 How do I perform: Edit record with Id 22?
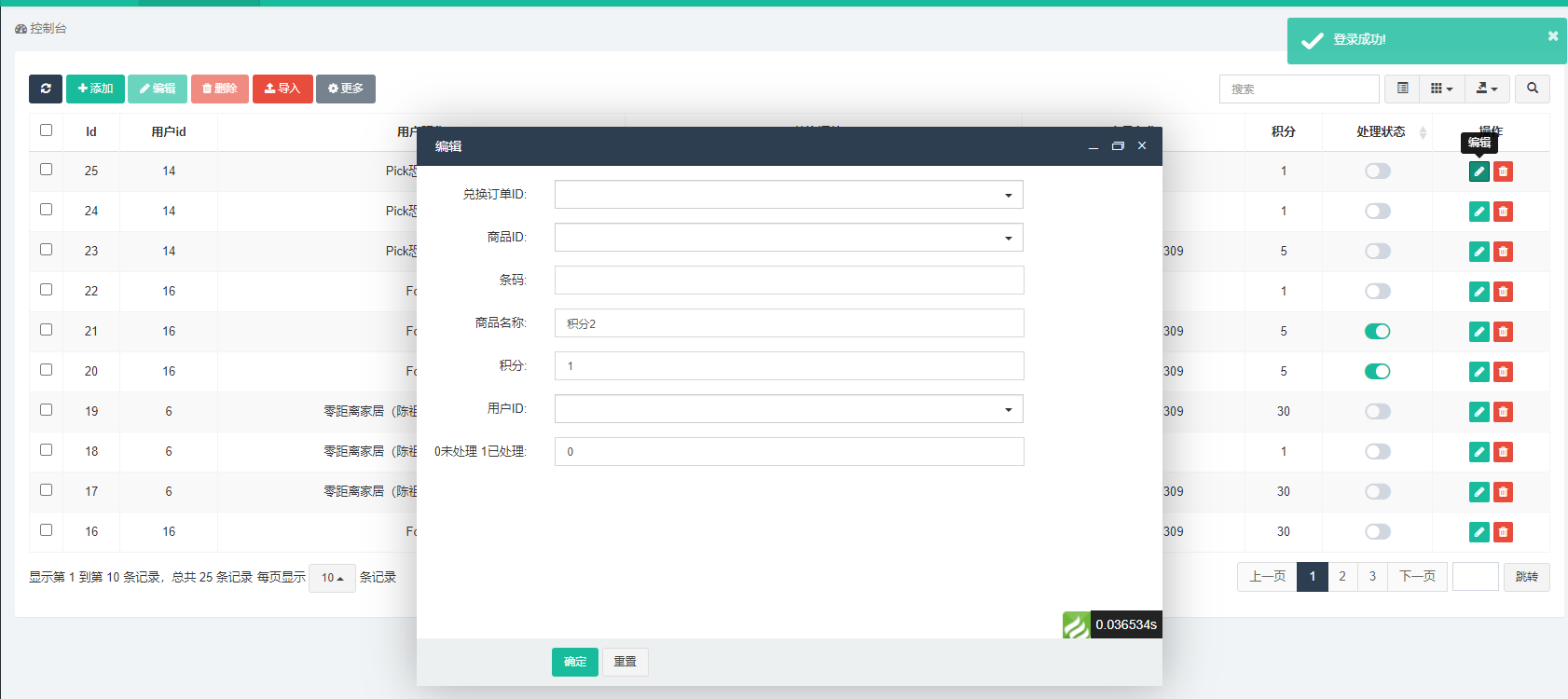[1479, 292]
